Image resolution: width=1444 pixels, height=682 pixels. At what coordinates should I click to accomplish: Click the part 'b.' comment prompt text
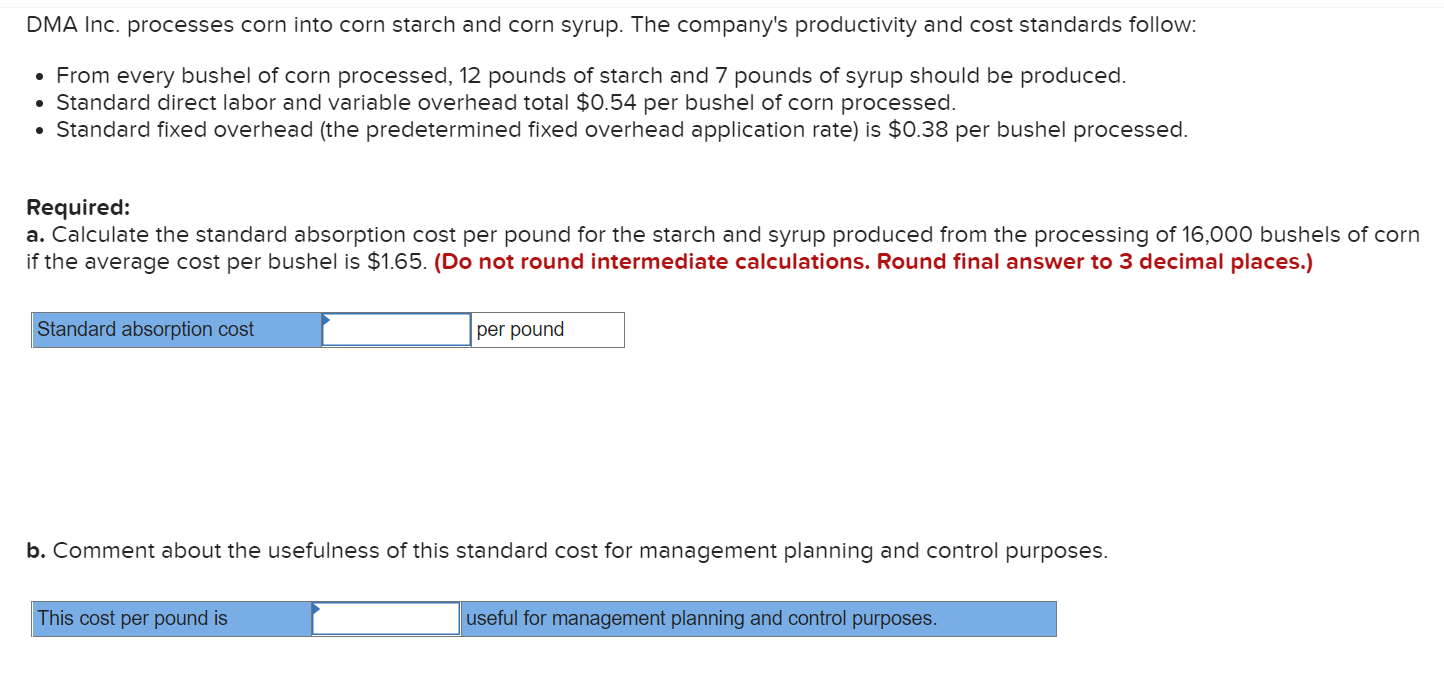coord(565,550)
